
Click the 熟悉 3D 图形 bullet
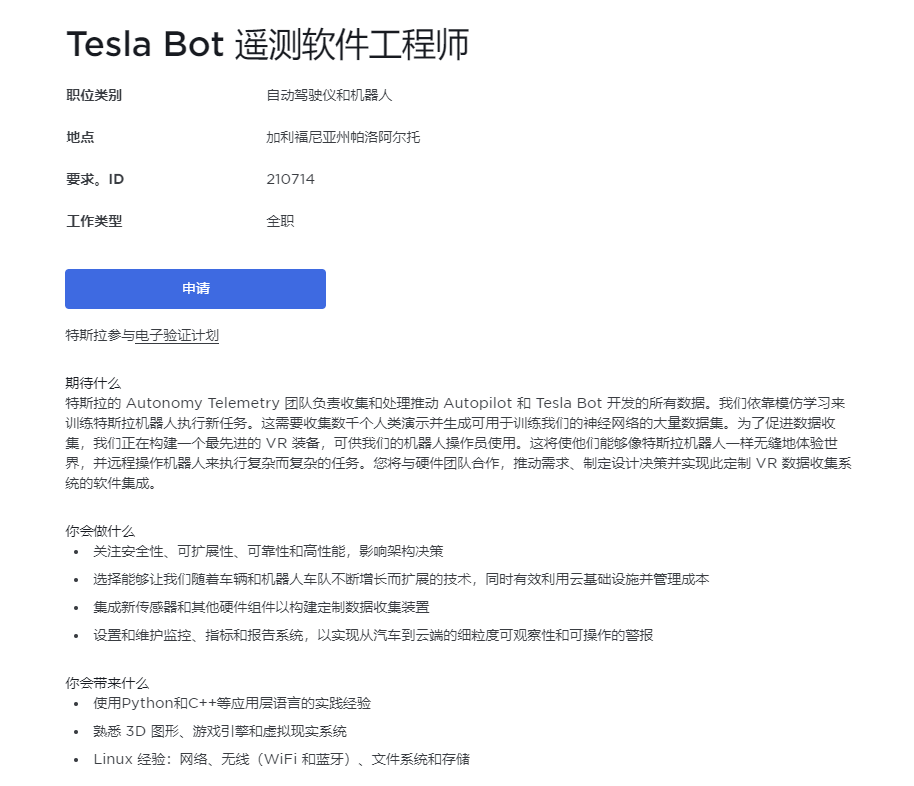pyautogui.click(x=220, y=731)
